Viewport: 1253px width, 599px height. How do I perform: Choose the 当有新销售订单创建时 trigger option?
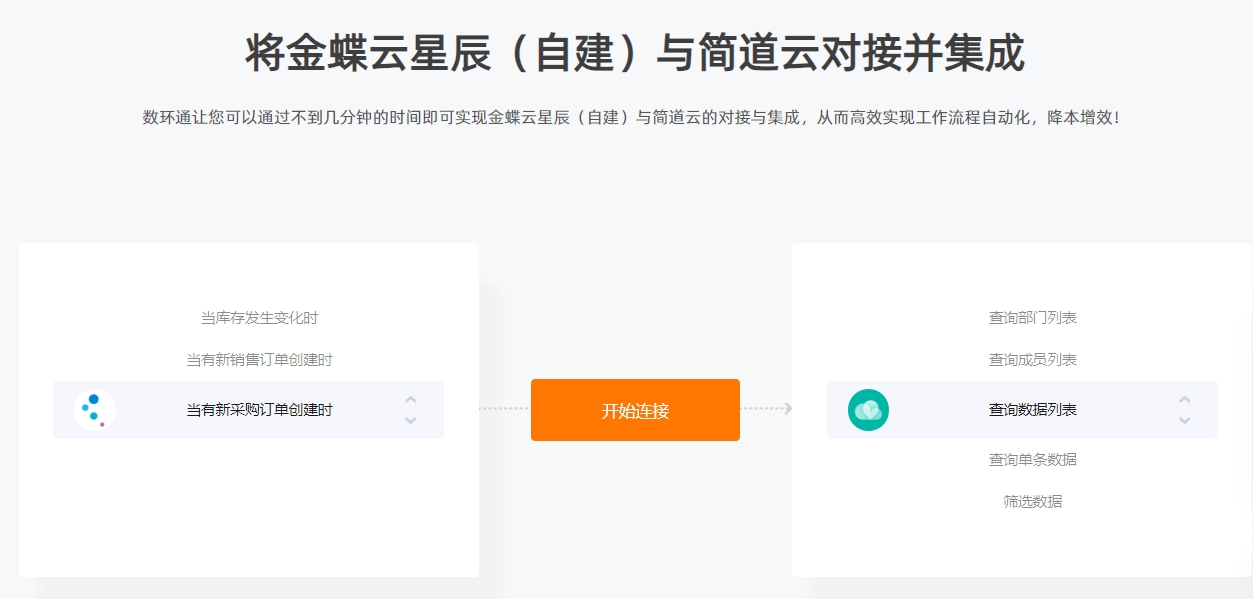(x=259, y=360)
